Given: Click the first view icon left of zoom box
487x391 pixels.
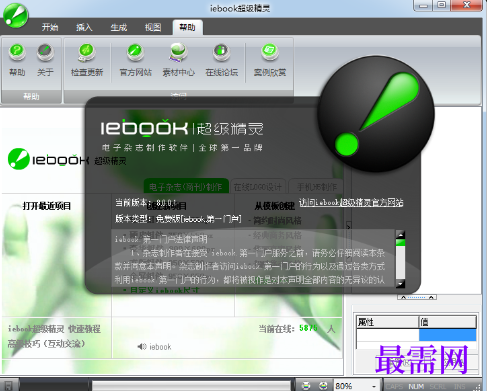Looking at the screenshot, I should (306, 386).
